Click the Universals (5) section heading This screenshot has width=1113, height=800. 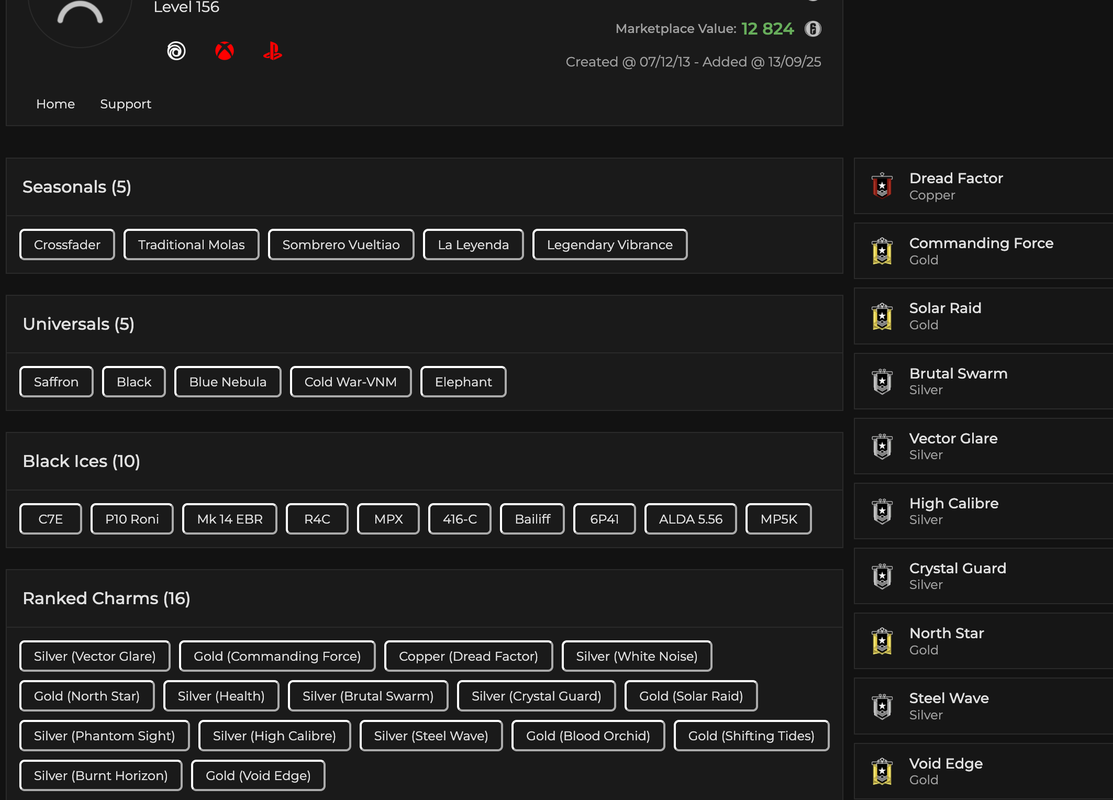[78, 324]
